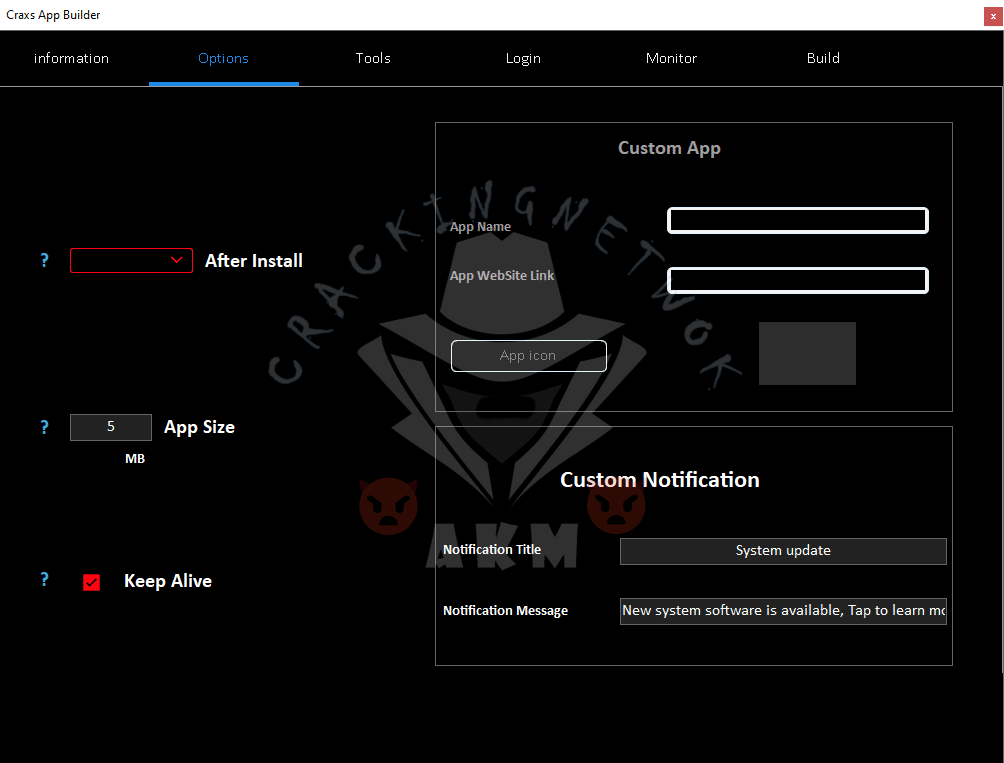Focus the App Name text field
The image size is (1004, 763).
pyautogui.click(x=797, y=221)
